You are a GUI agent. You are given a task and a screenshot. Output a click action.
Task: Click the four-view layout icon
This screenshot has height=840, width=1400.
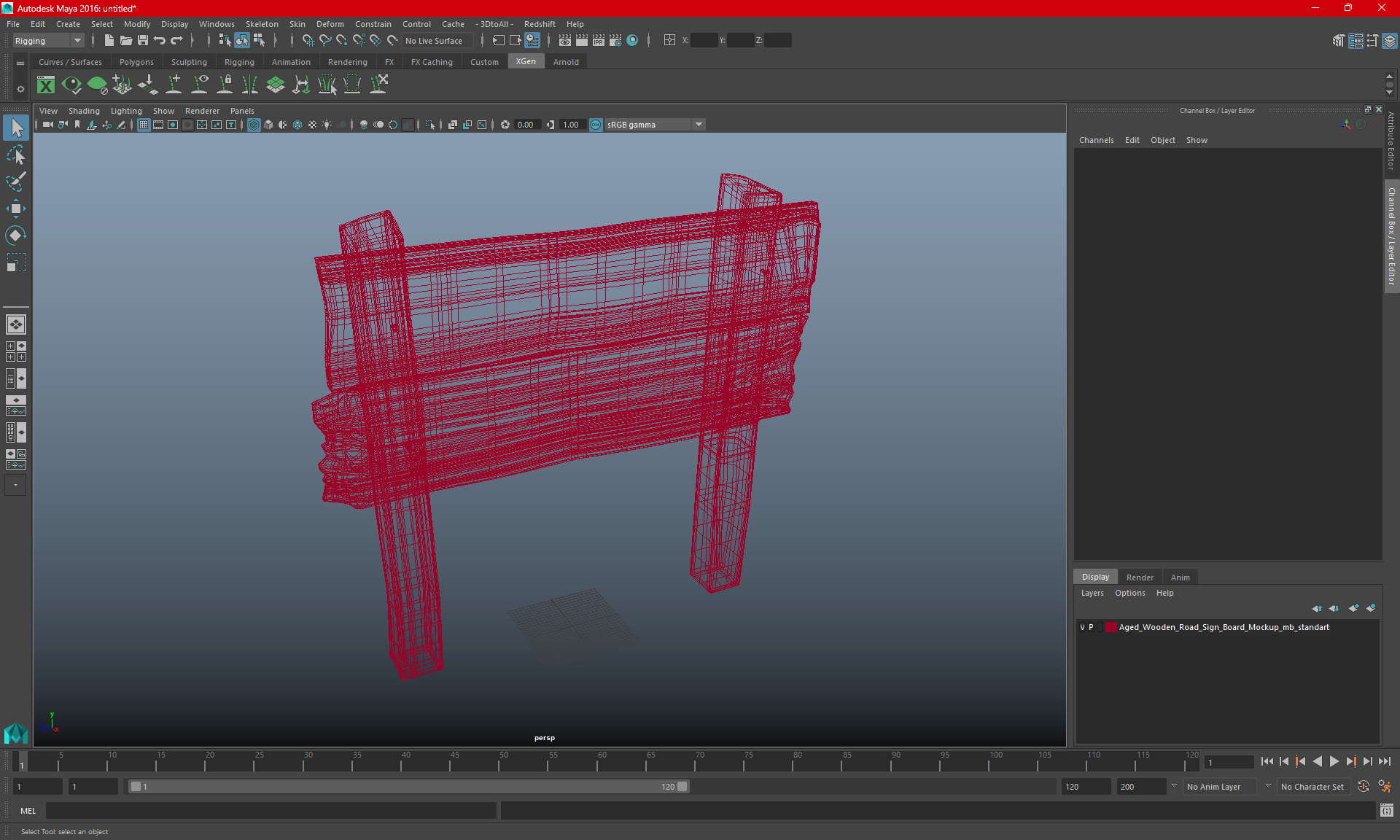(15, 351)
